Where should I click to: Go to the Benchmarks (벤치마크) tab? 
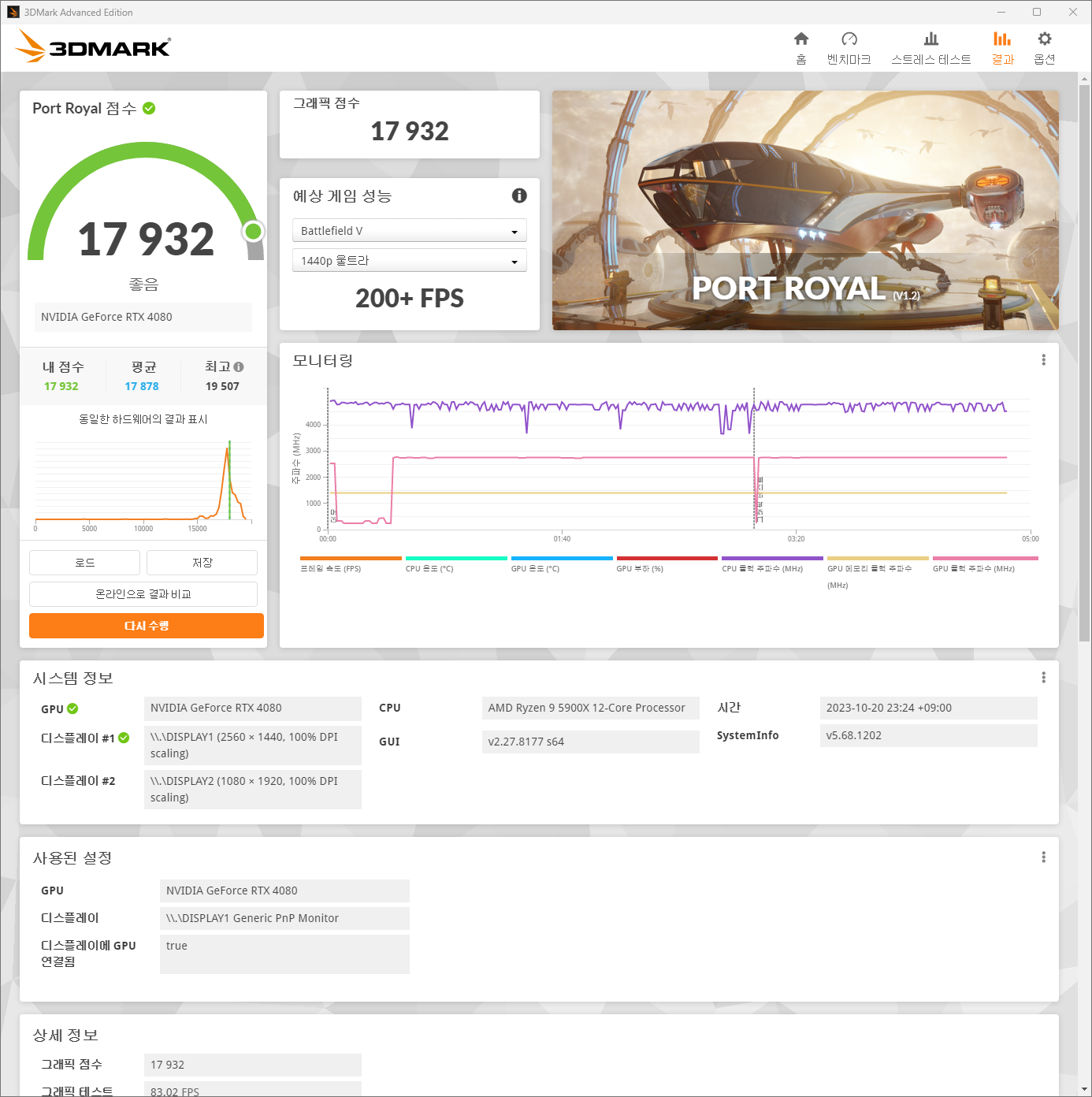[x=849, y=48]
